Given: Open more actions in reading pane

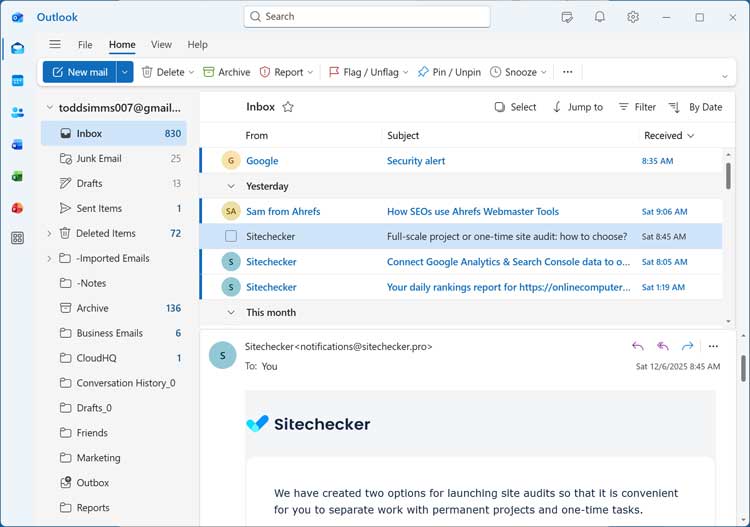Looking at the screenshot, I should click(713, 346).
